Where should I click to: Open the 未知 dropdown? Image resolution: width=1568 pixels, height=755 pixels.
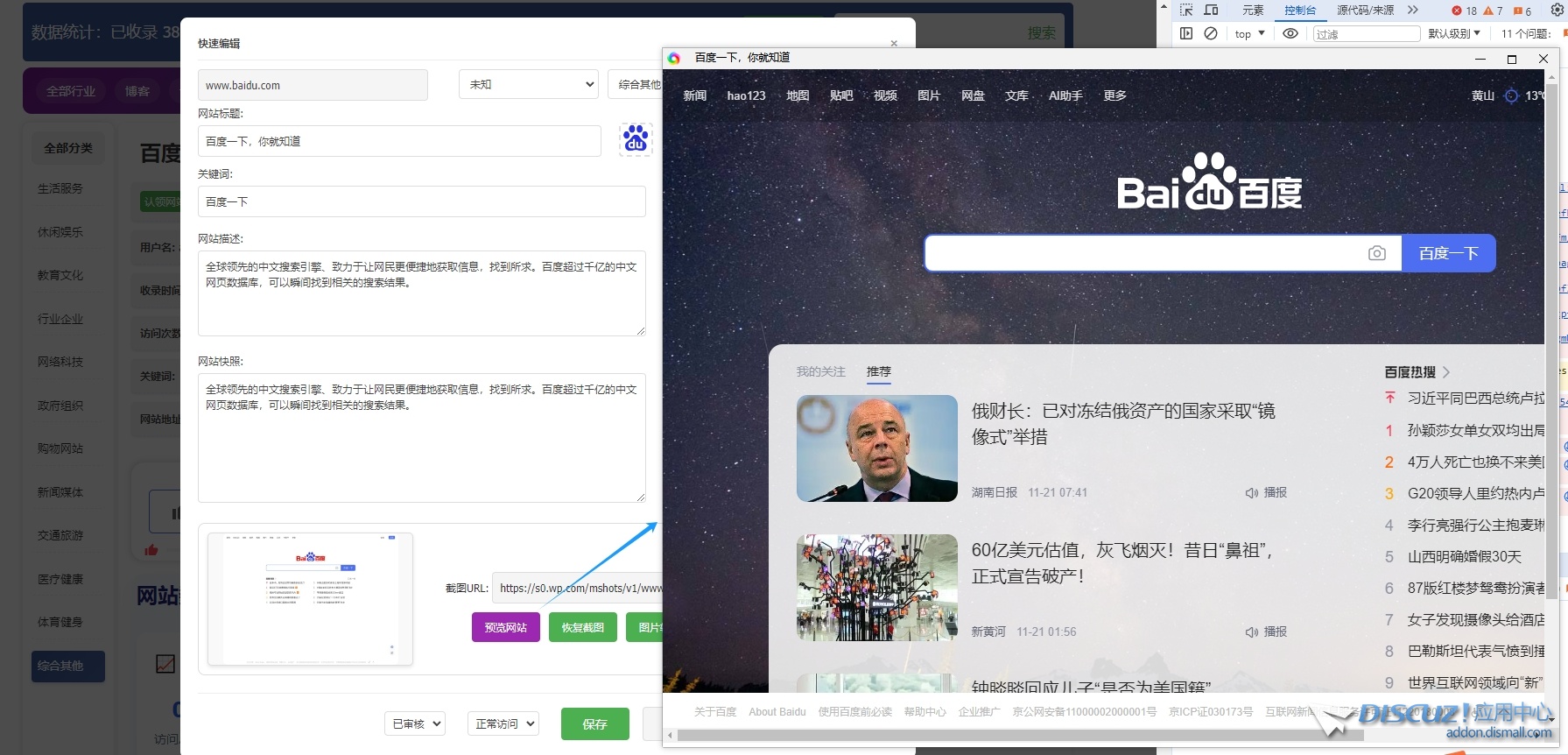(529, 85)
